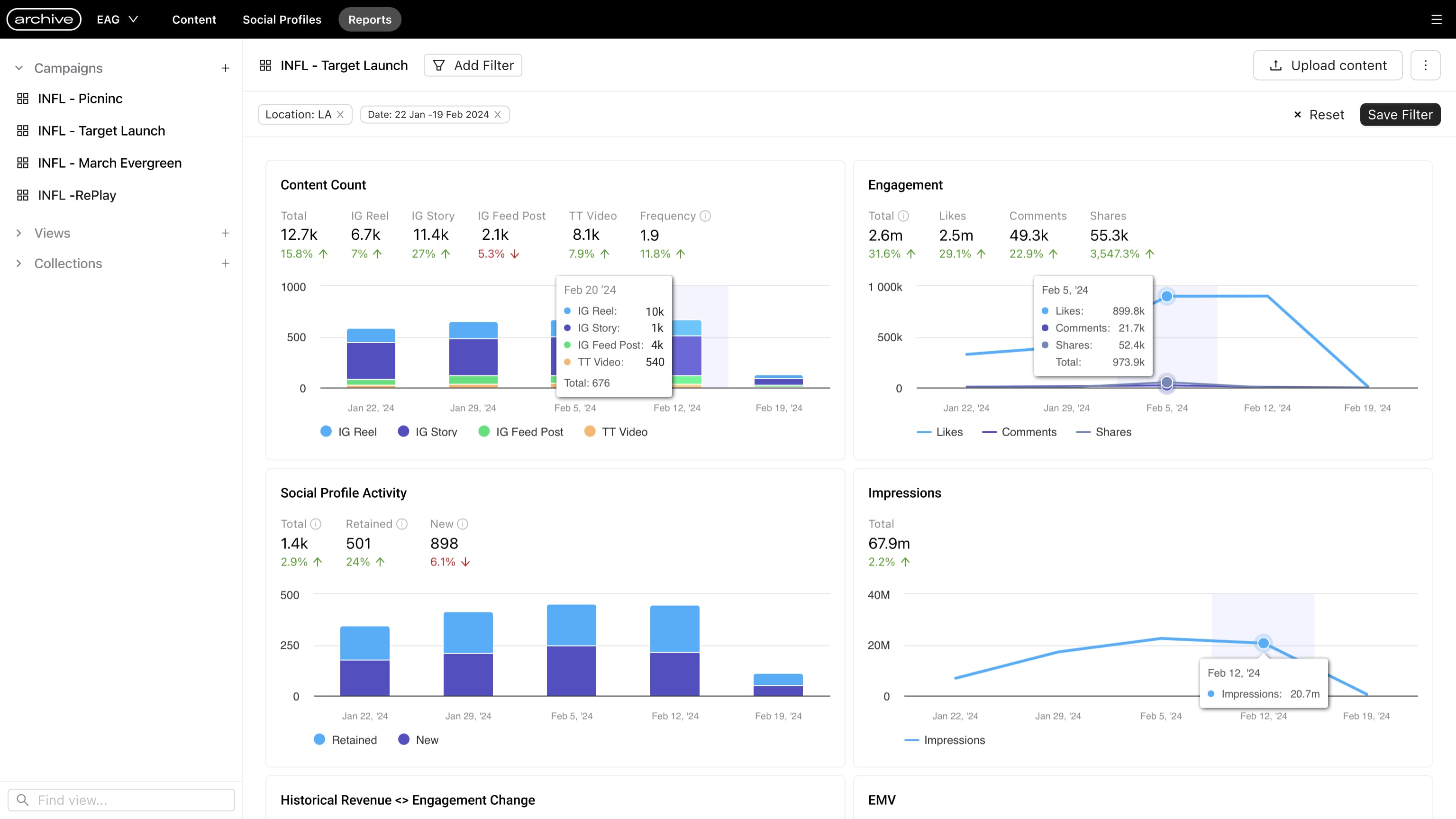Open the Content tab
Viewport: 1456px width, 819px height.
(x=194, y=19)
